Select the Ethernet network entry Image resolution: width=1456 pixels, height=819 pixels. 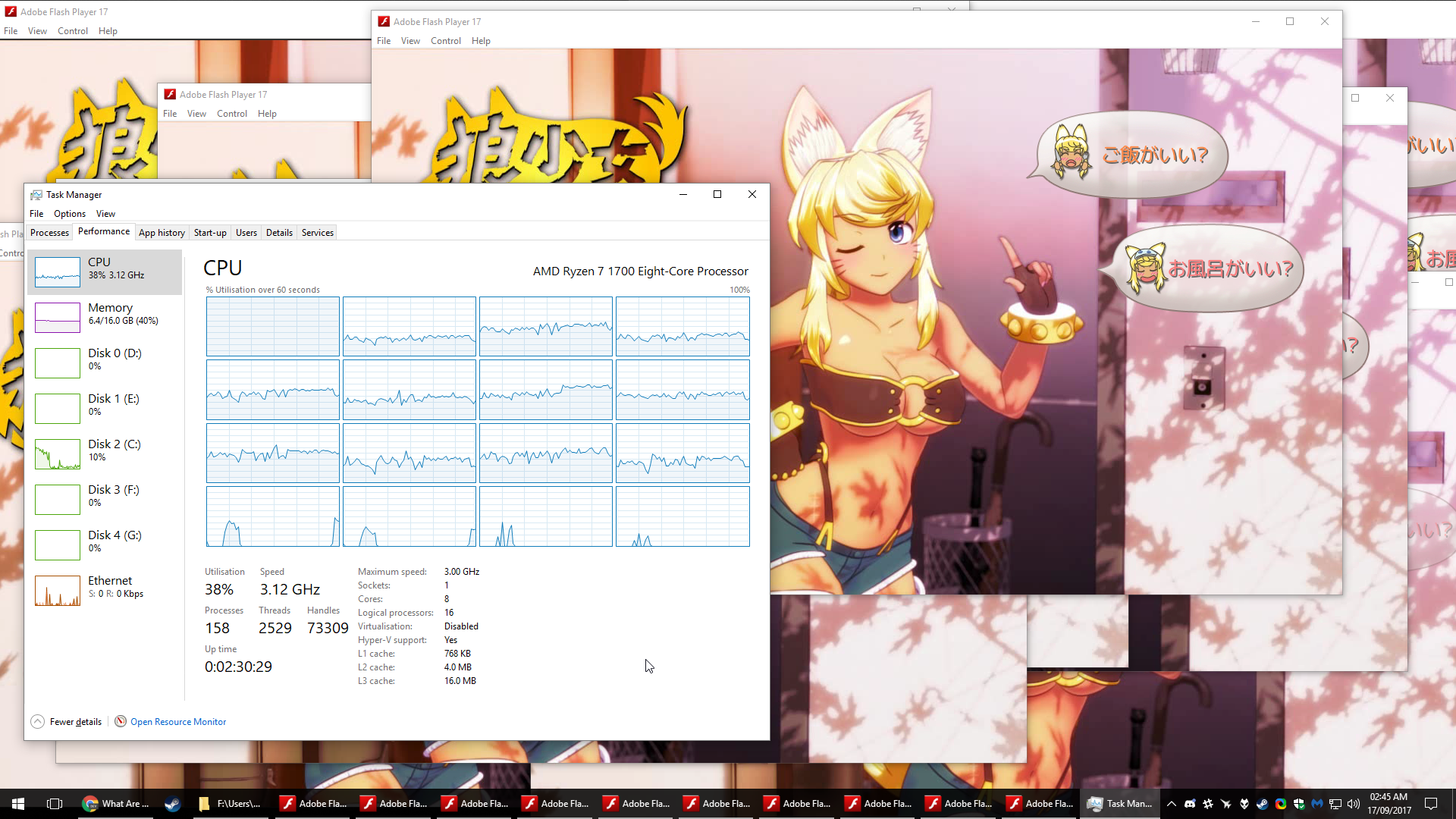(105, 590)
